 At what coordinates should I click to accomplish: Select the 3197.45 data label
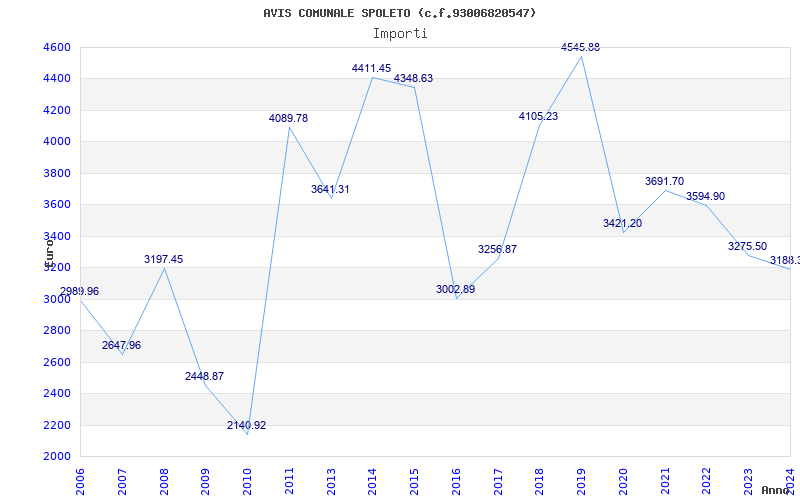tap(163, 259)
